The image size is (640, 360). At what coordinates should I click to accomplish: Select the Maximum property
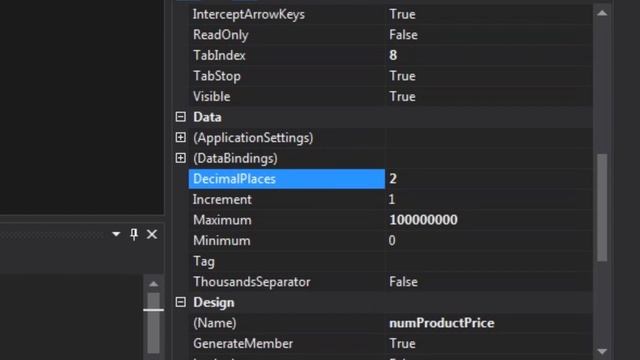coord(222,220)
